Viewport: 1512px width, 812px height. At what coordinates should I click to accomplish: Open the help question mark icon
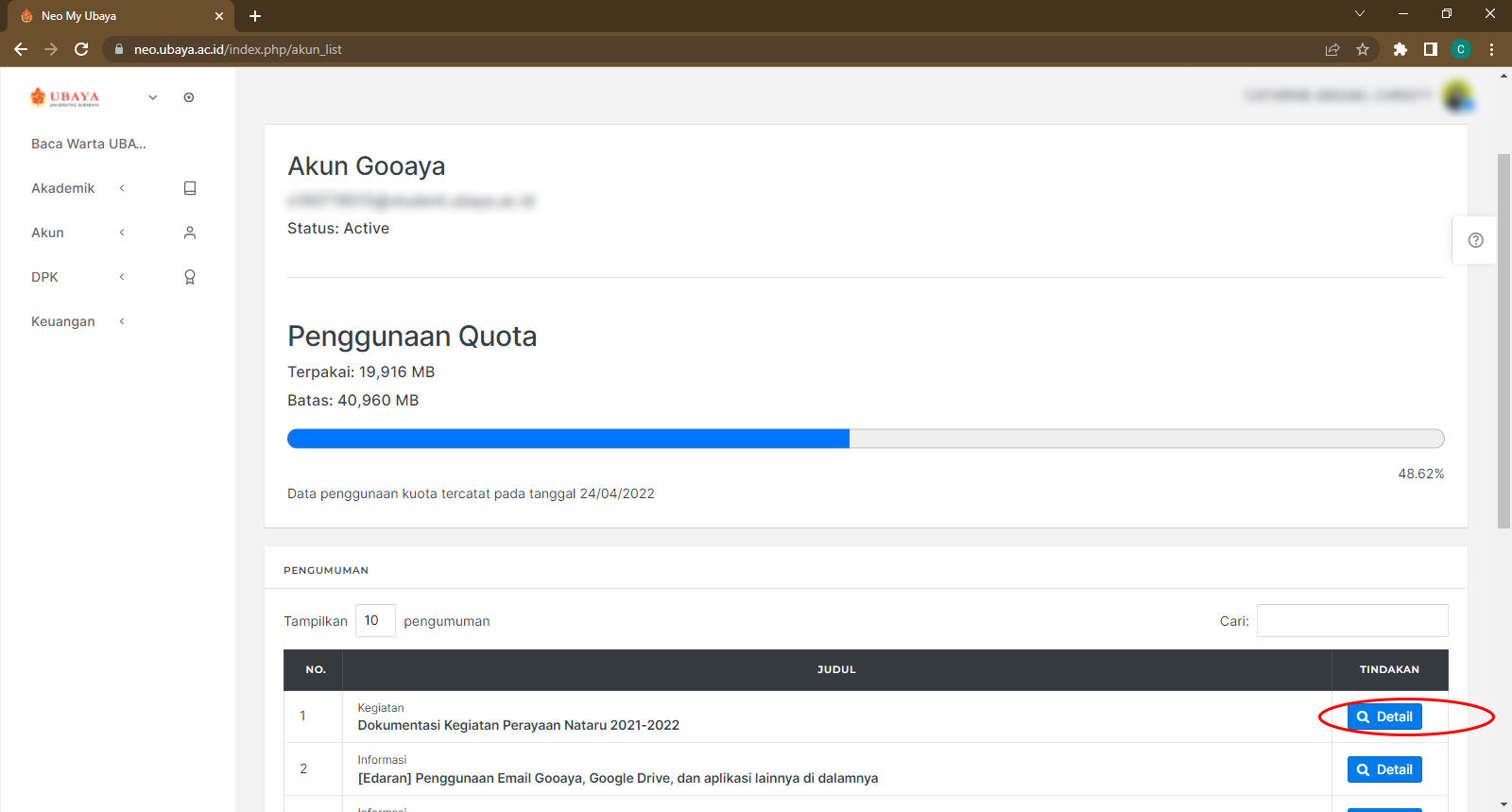coord(1475,240)
